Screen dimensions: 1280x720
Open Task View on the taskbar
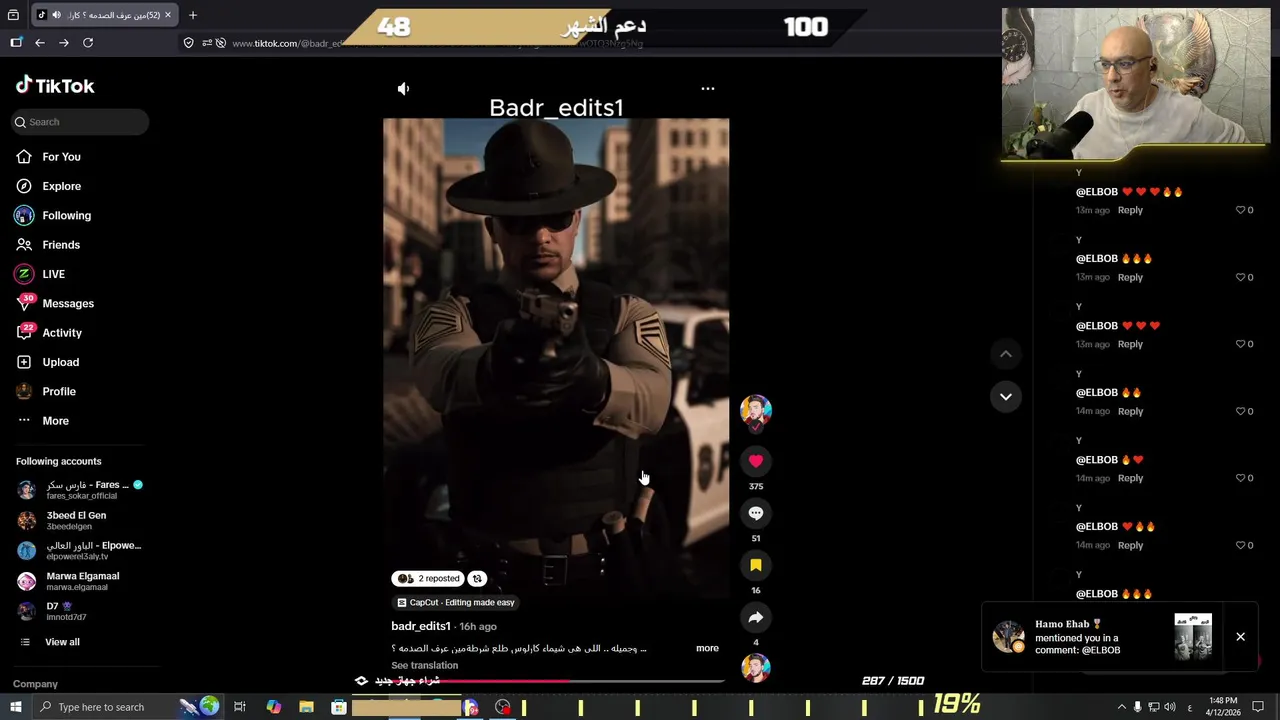(240, 707)
